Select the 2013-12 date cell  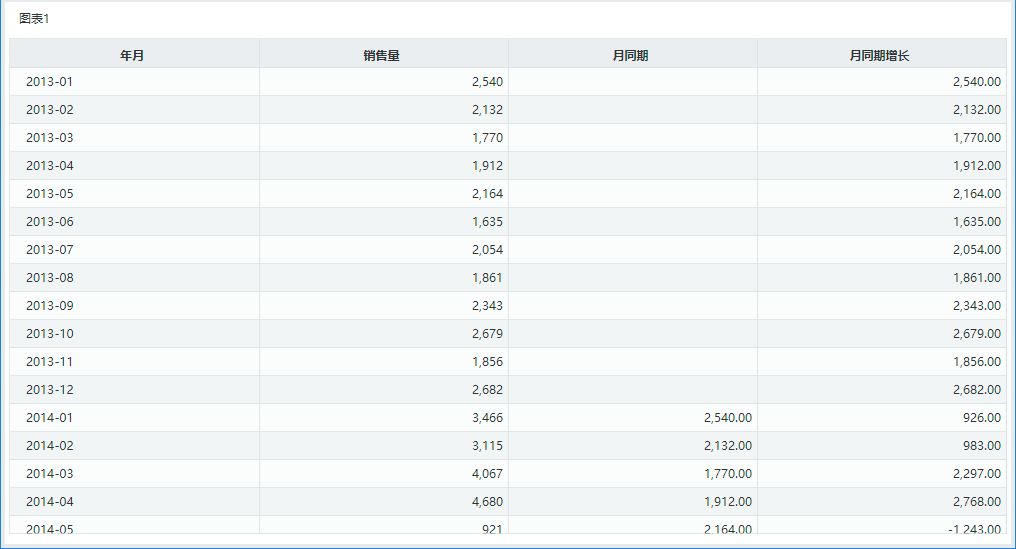(134, 390)
